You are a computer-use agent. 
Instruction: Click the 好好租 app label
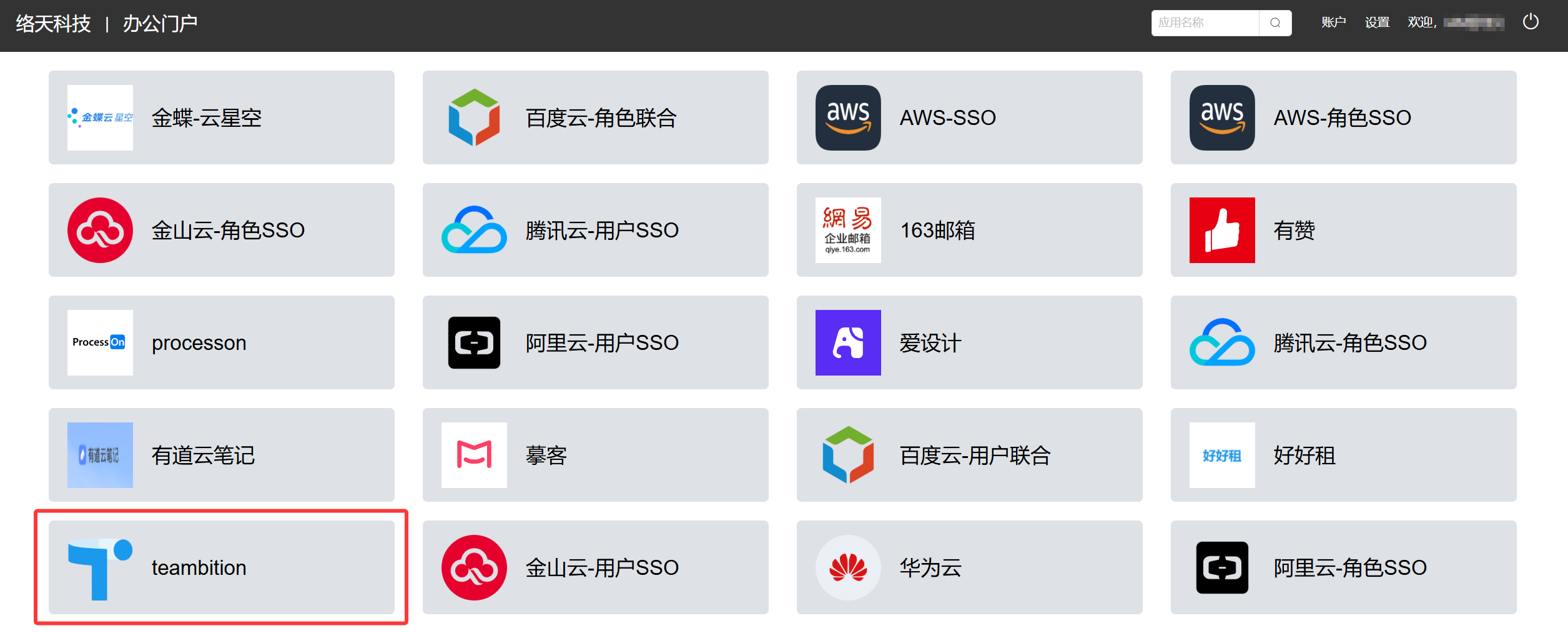(1304, 456)
